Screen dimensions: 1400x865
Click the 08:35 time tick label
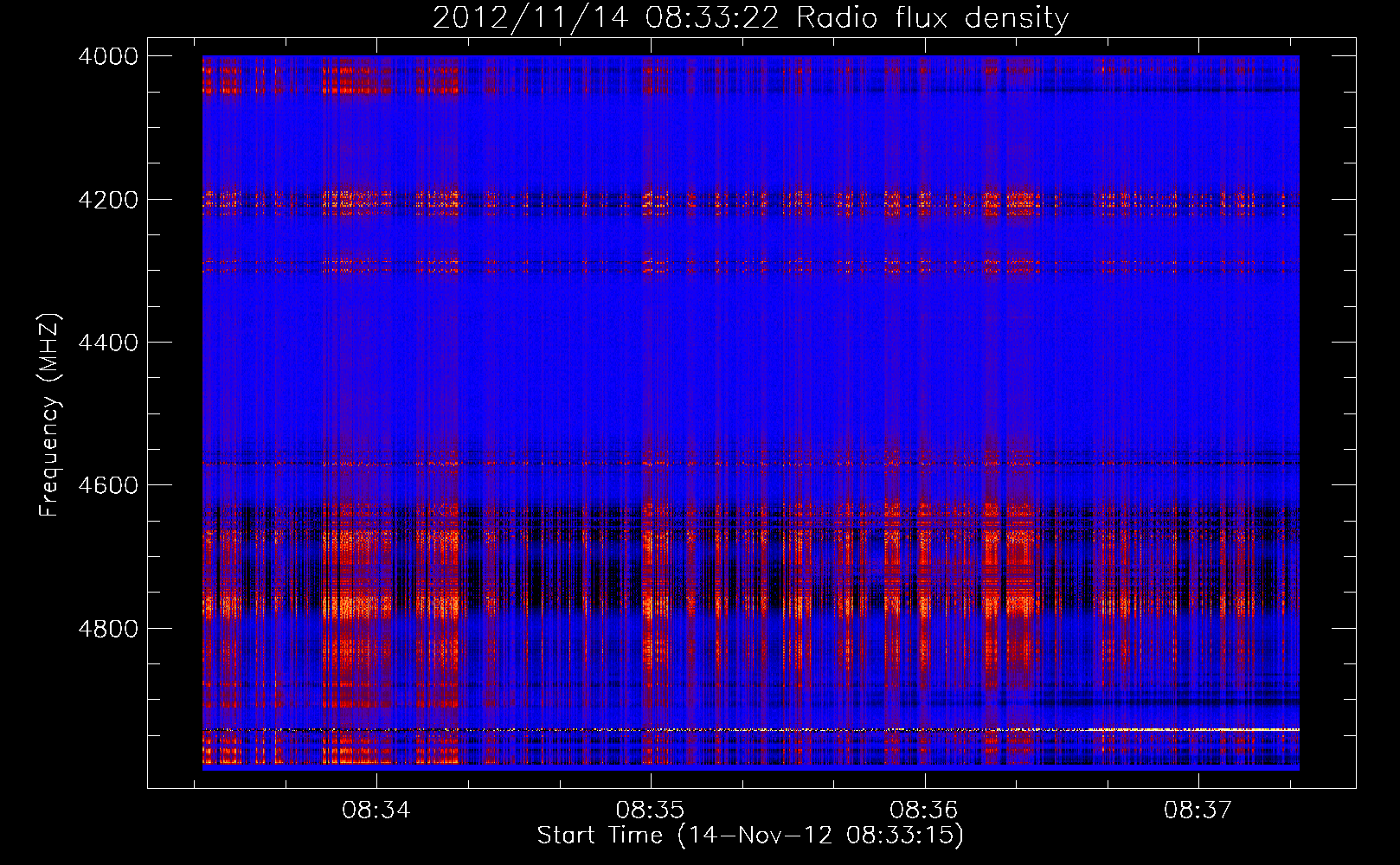[x=650, y=811]
